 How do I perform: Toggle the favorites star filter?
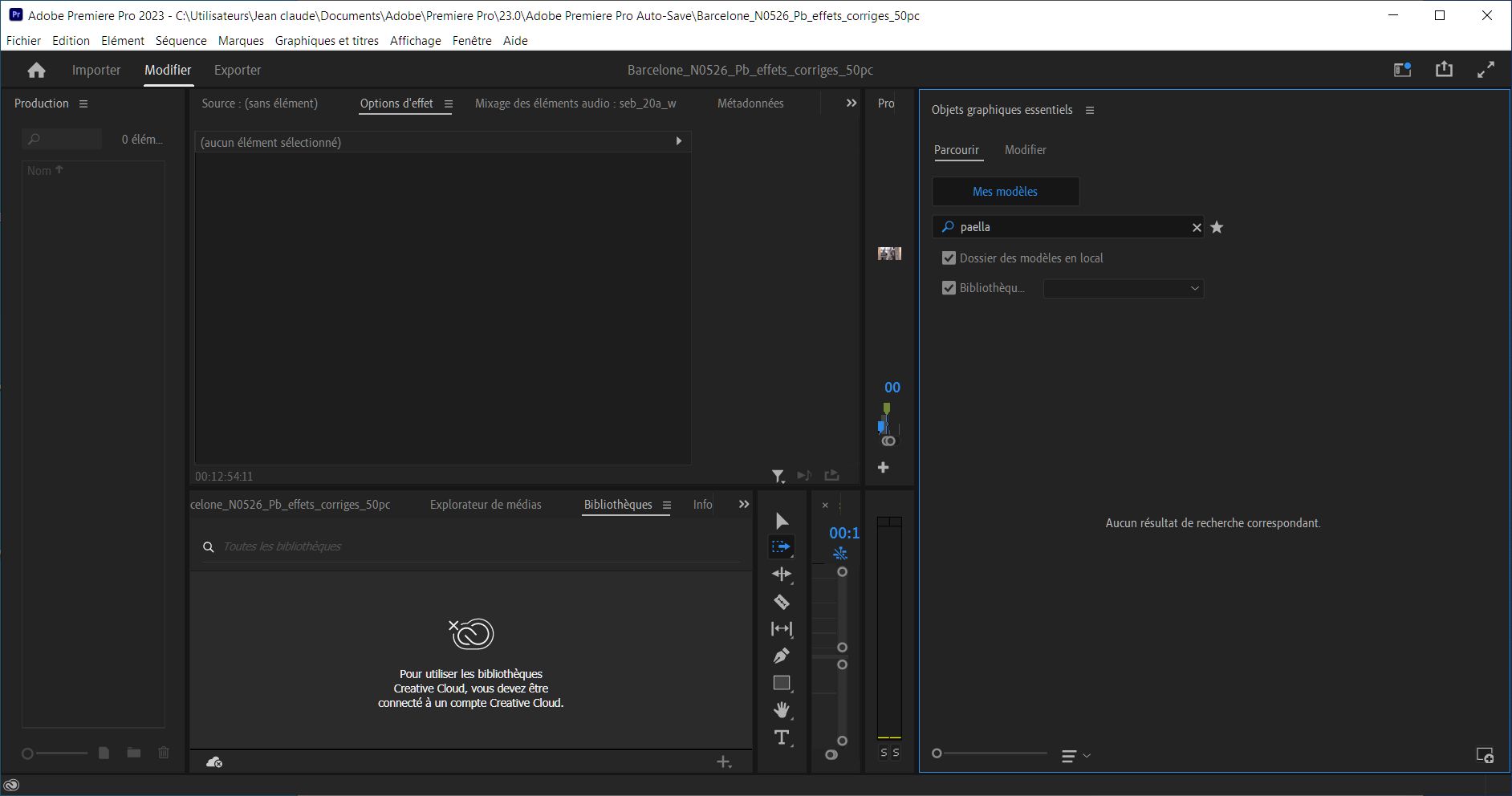pos(1217,228)
